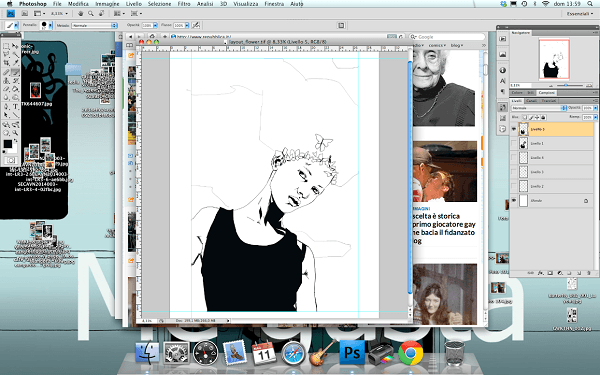This screenshot has width=600, height=375.
Task: Toggle lock all in Livelli panel
Action: [543, 117]
